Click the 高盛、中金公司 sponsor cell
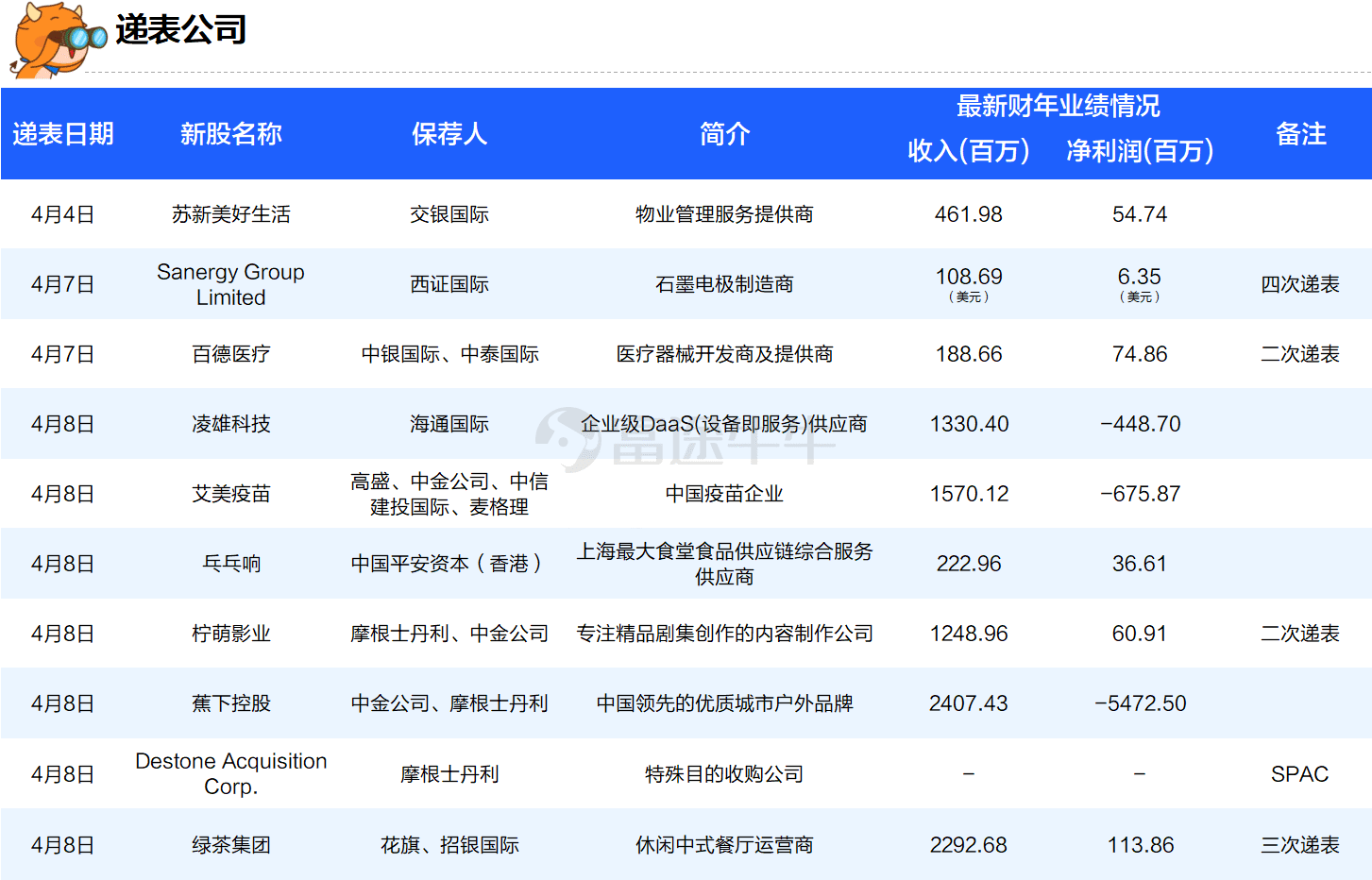 [449, 494]
